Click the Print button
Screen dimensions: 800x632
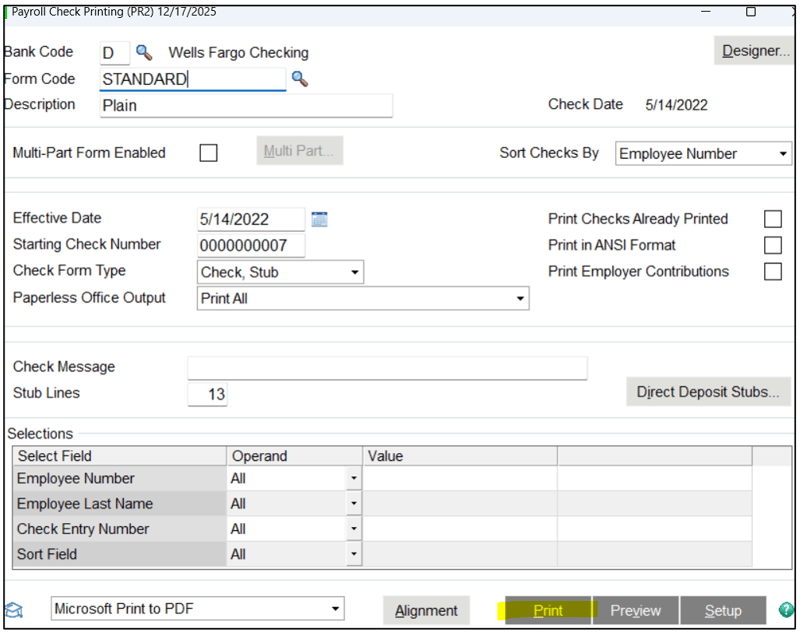pos(548,610)
